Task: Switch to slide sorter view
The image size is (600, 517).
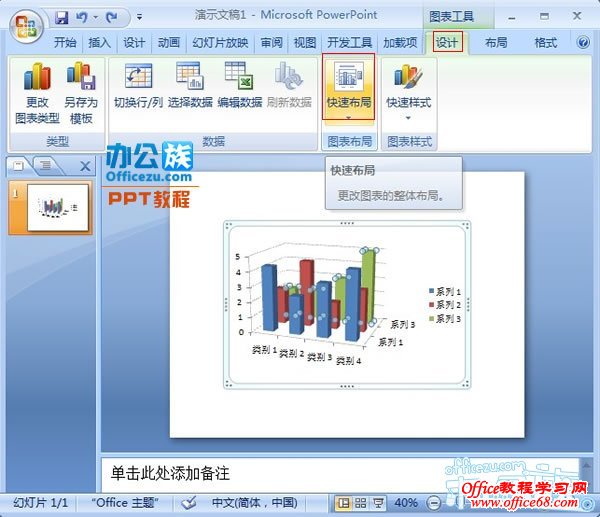Action: click(360, 503)
